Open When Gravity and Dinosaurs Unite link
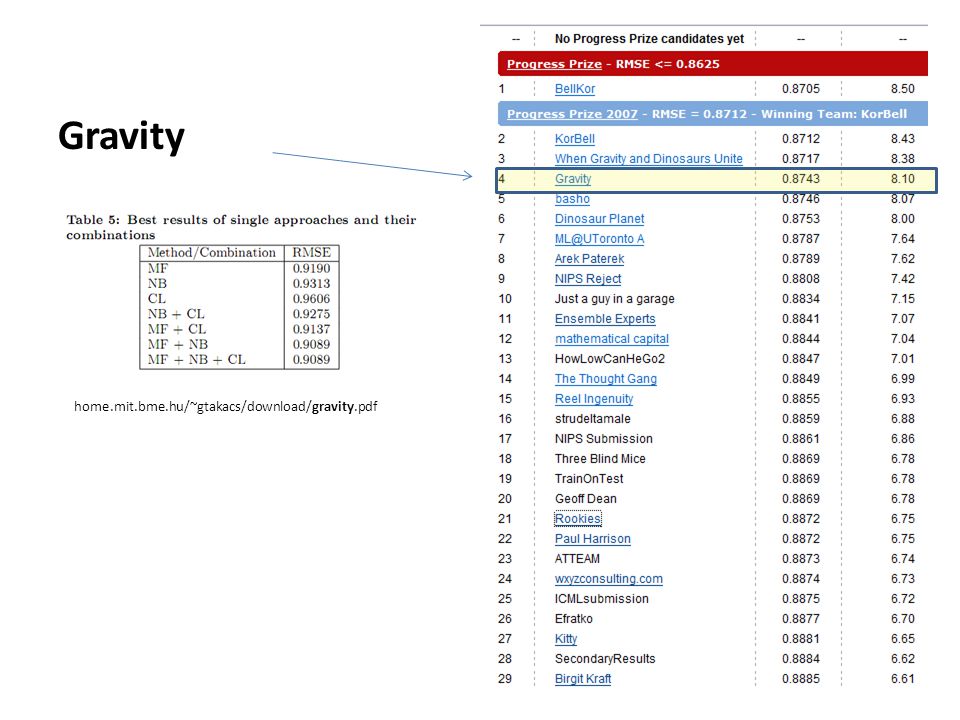 coord(648,159)
